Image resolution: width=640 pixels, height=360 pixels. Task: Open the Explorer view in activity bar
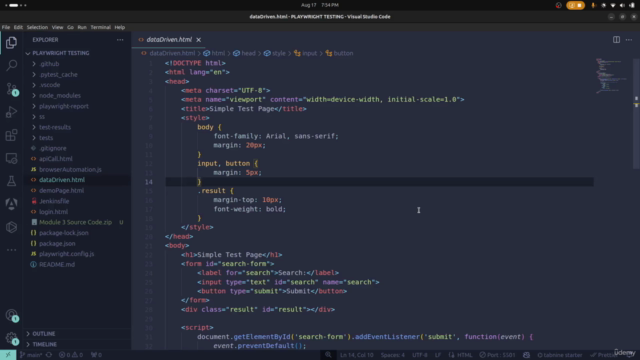(x=11, y=42)
